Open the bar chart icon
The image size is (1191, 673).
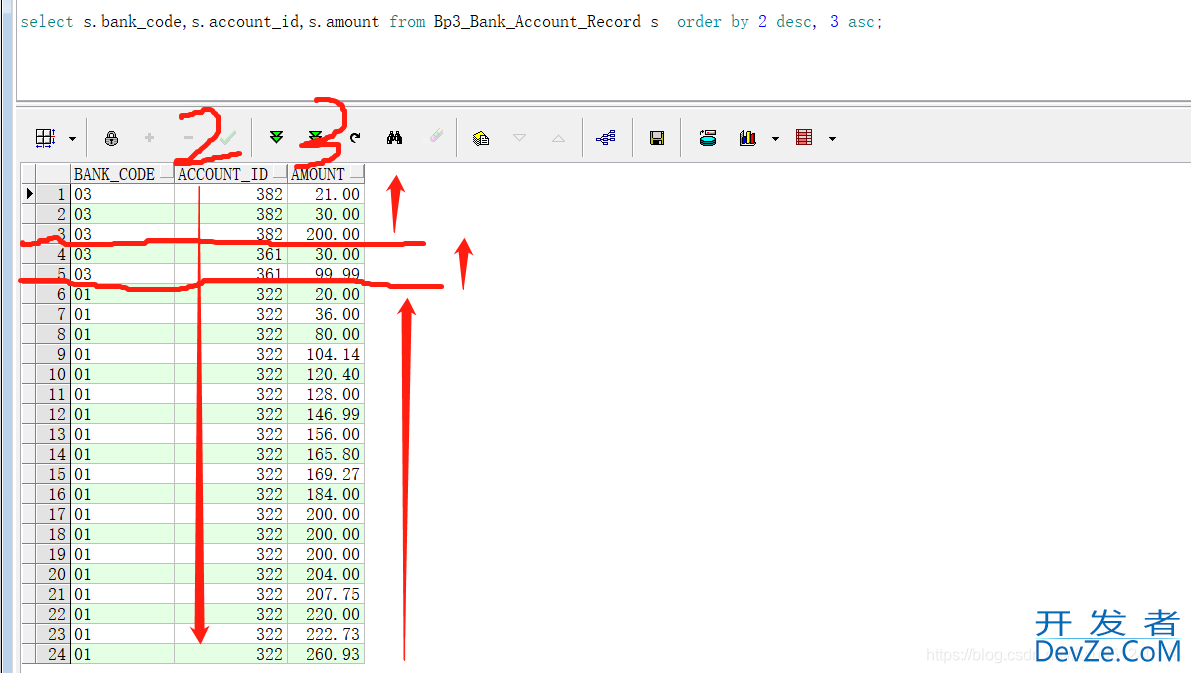point(747,137)
